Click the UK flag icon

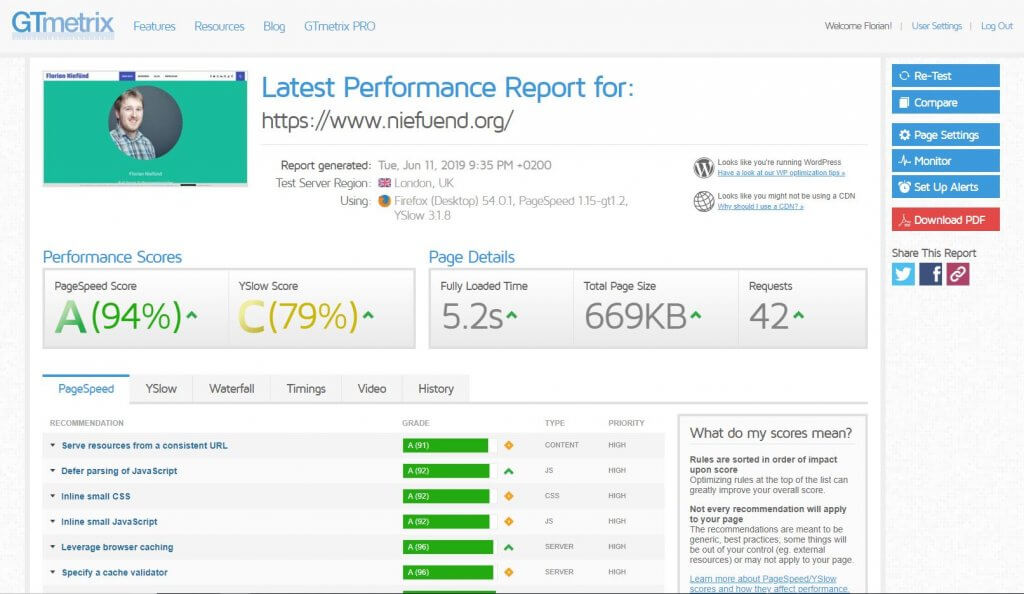tap(385, 183)
